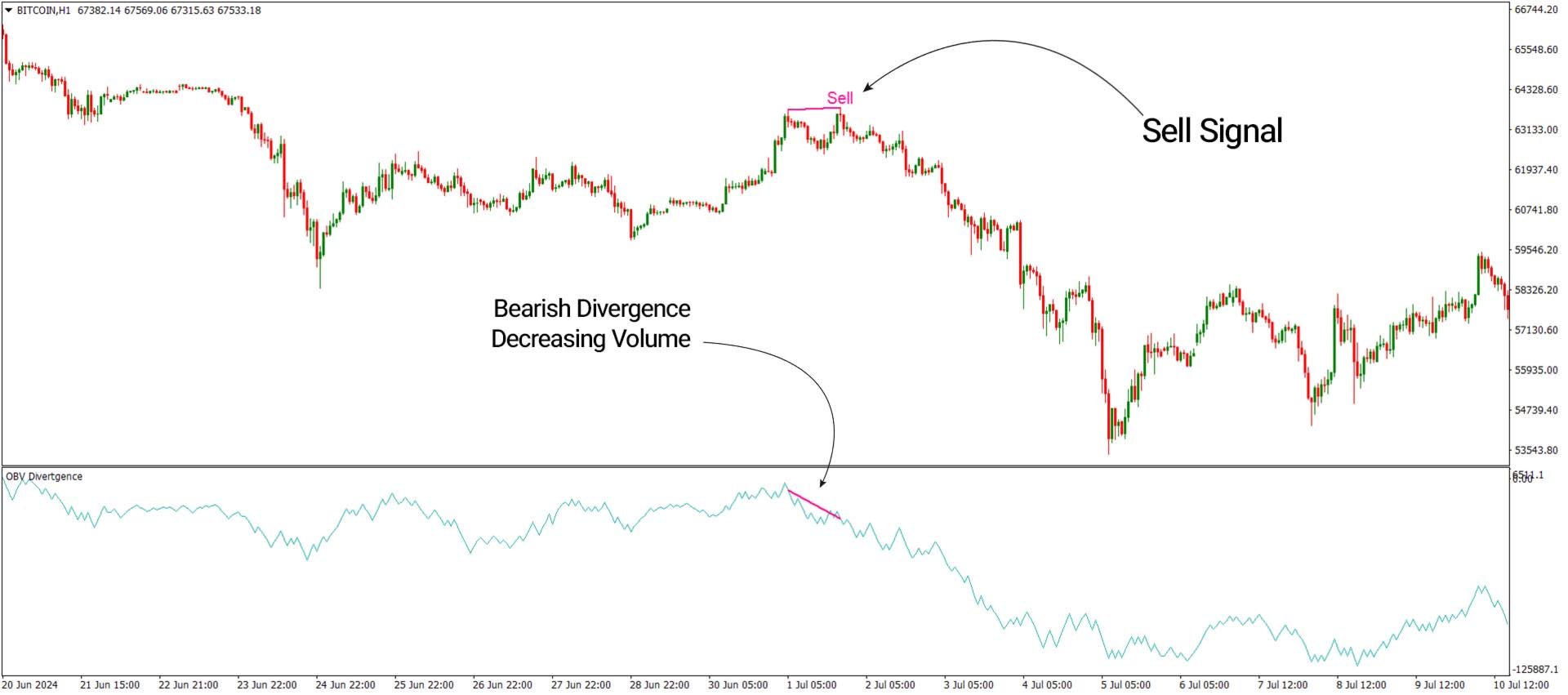The image size is (1568, 695).
Task: Click the 21 Jun 15:00 time label
Action: pyautogui.click(x=109, y=685)
